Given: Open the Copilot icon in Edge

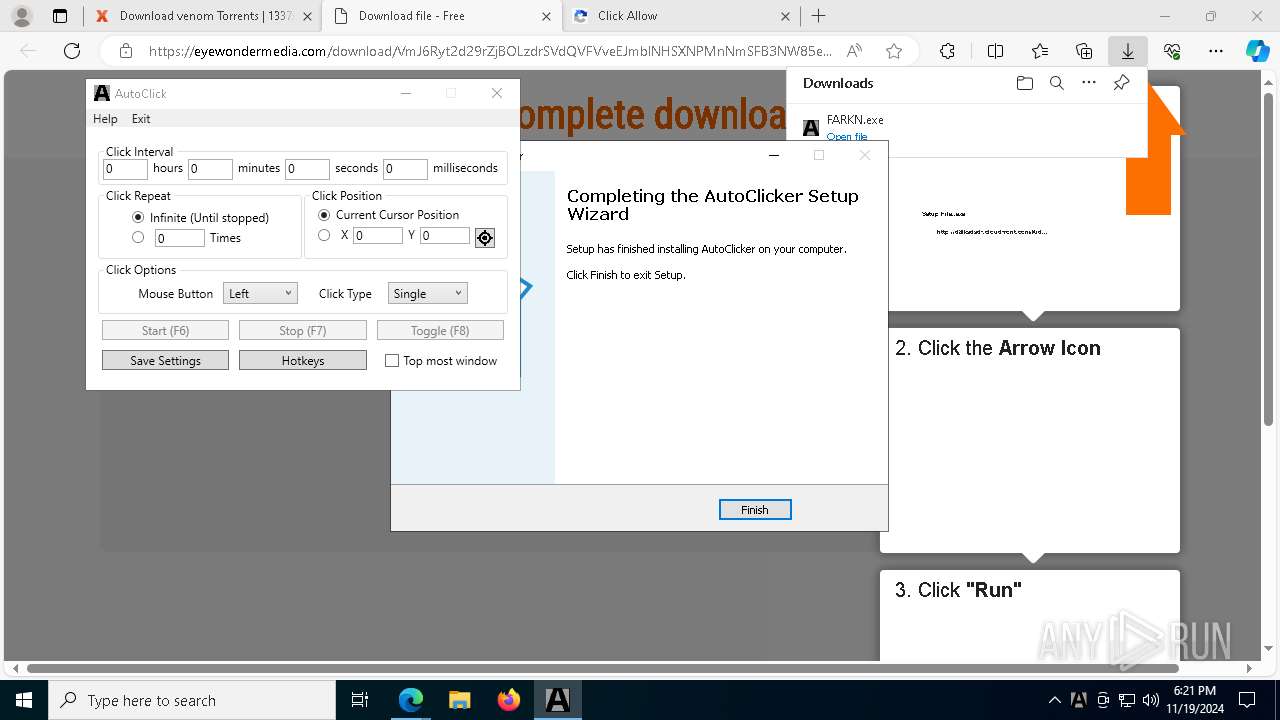Looking at the screenshot, I should pos(1257,51).
